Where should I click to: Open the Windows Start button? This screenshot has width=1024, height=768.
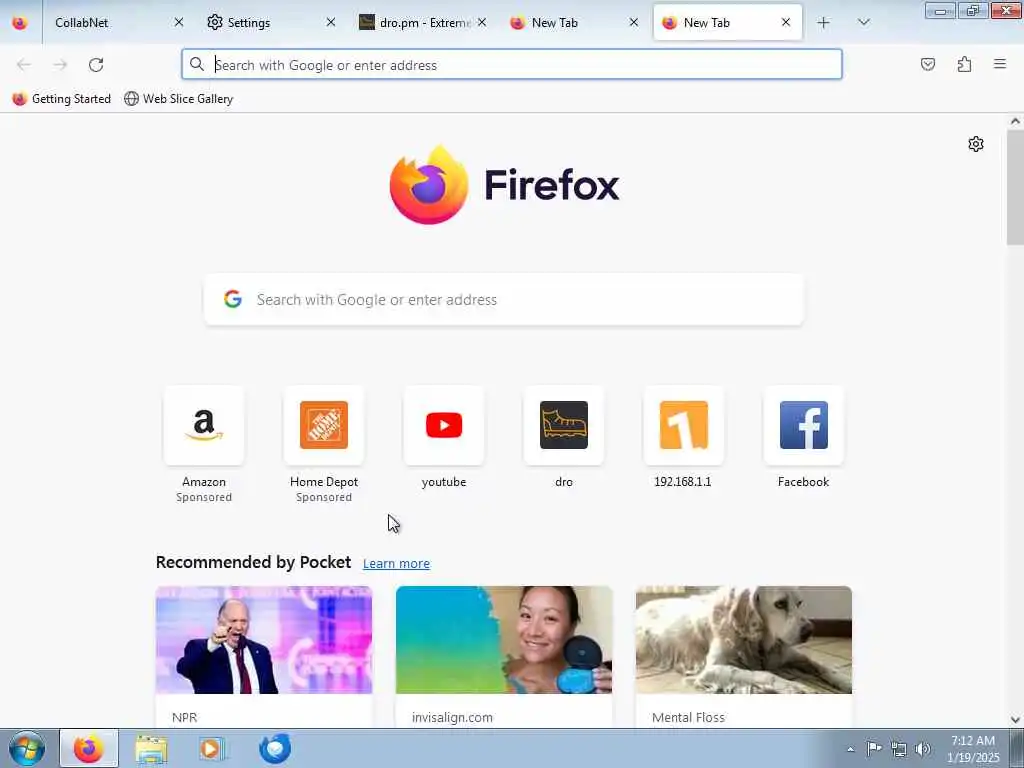click(x=27, y=748)
